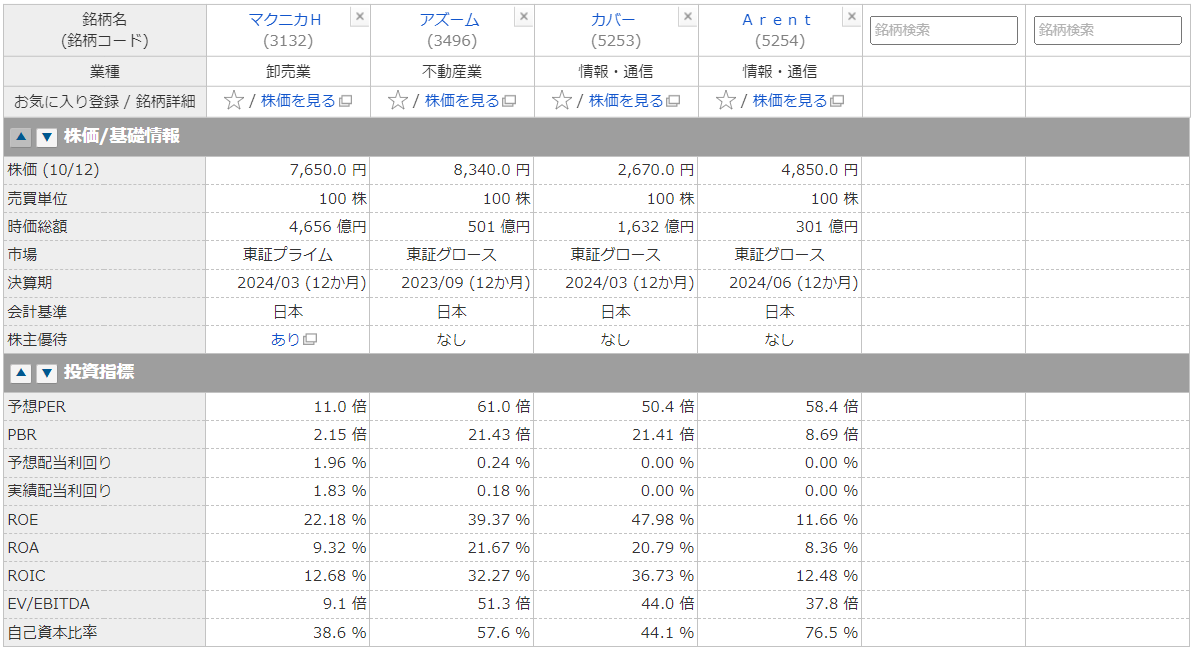Click up arrow in 投資指標 header
Screen dimensions: 1200x647
[21, 373]
